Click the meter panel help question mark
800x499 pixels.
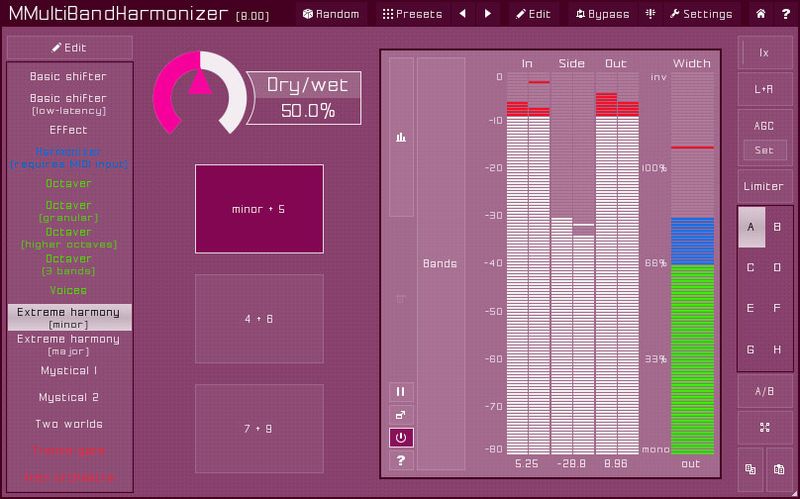[x=401, y=461]
